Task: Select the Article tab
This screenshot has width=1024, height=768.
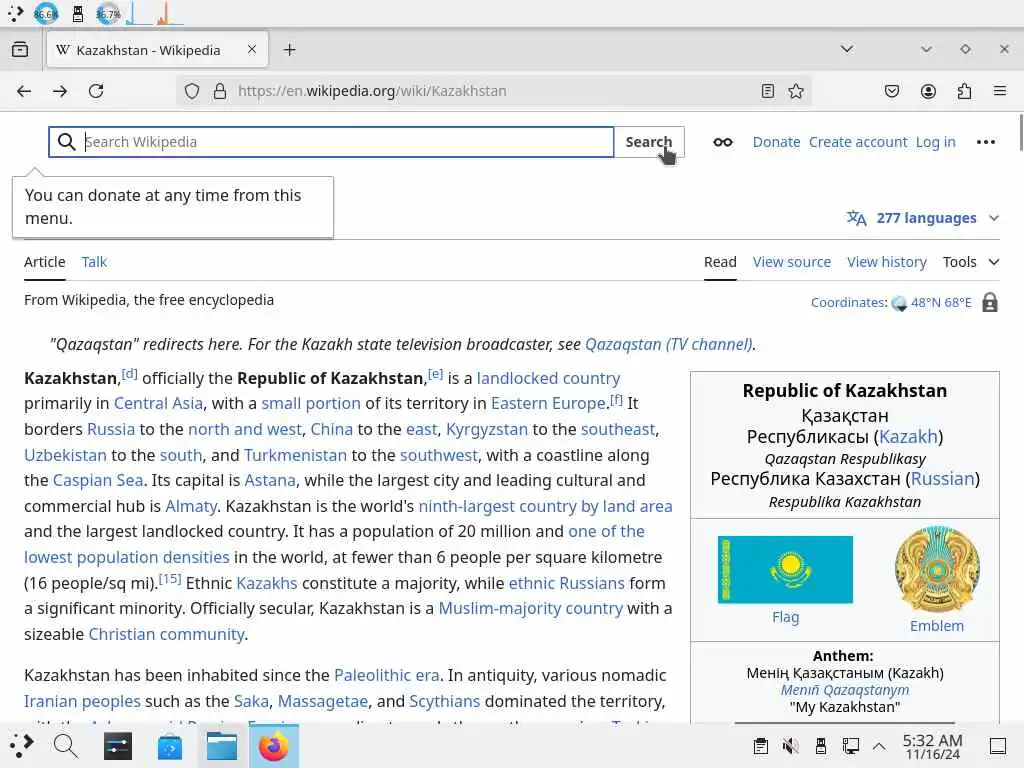Action: tap(44, 262)
